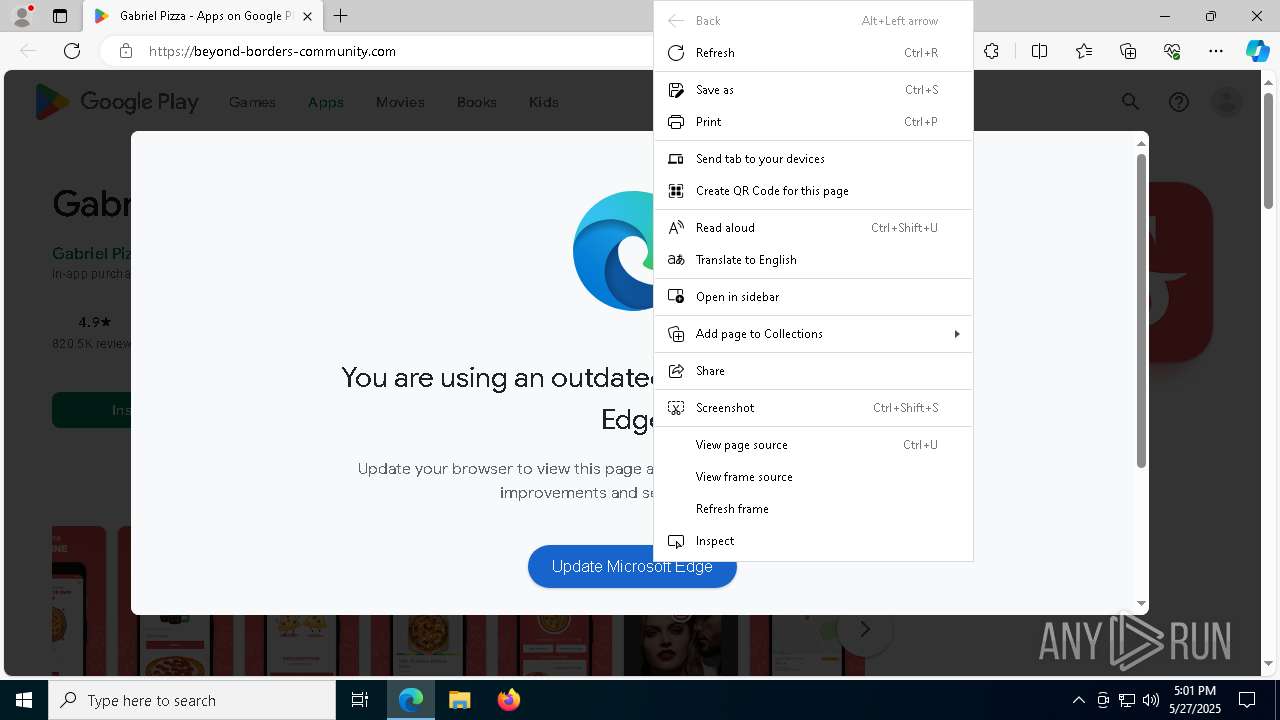Click the dialog's vertical scrollbar thumb

point(1141,310)
